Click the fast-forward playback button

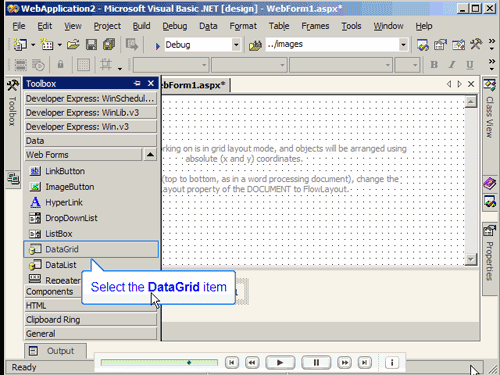pyautogui.click(x=344, y=363)
